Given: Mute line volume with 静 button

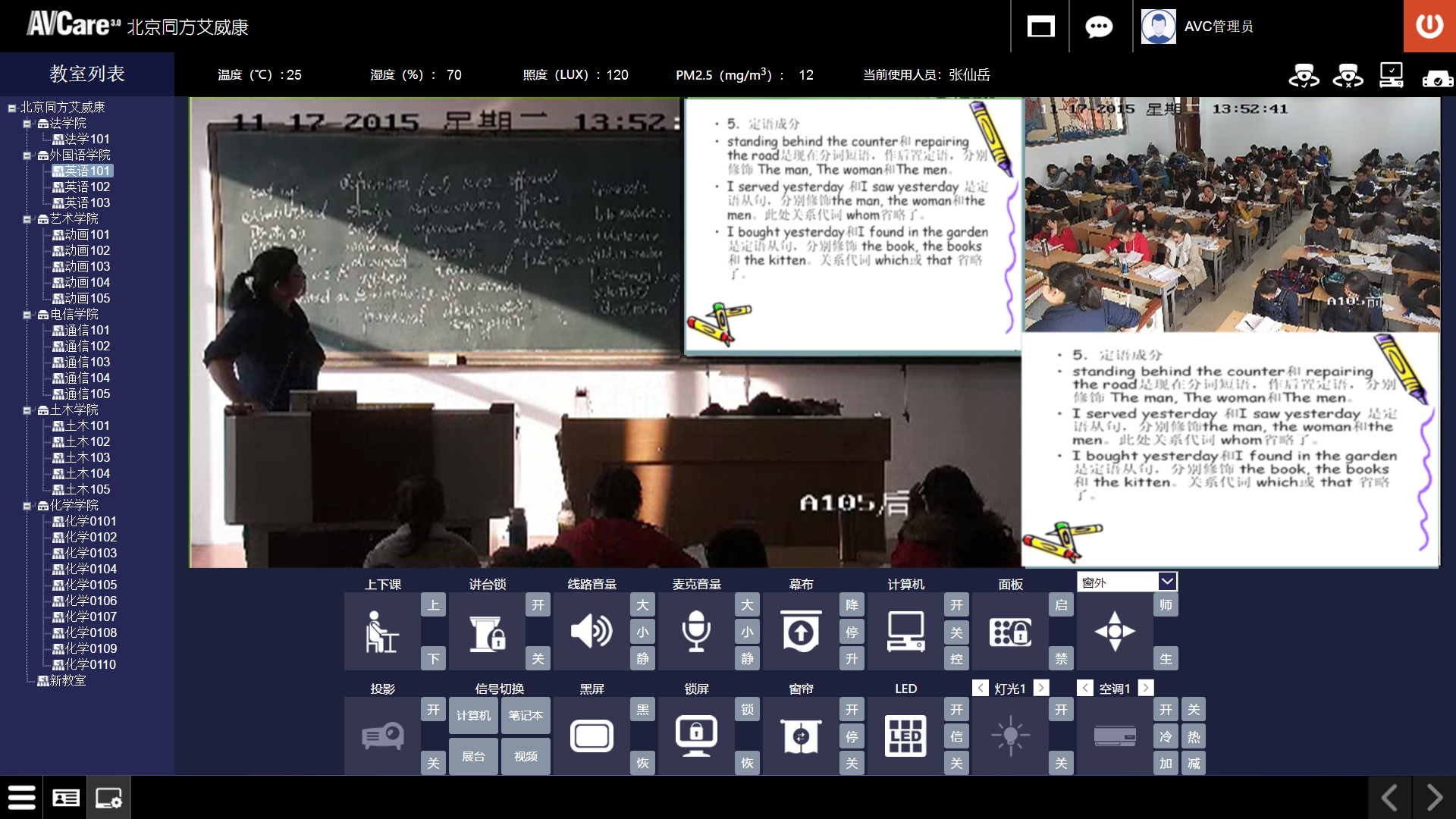Looking at the screenshot, I should point(642,658).
